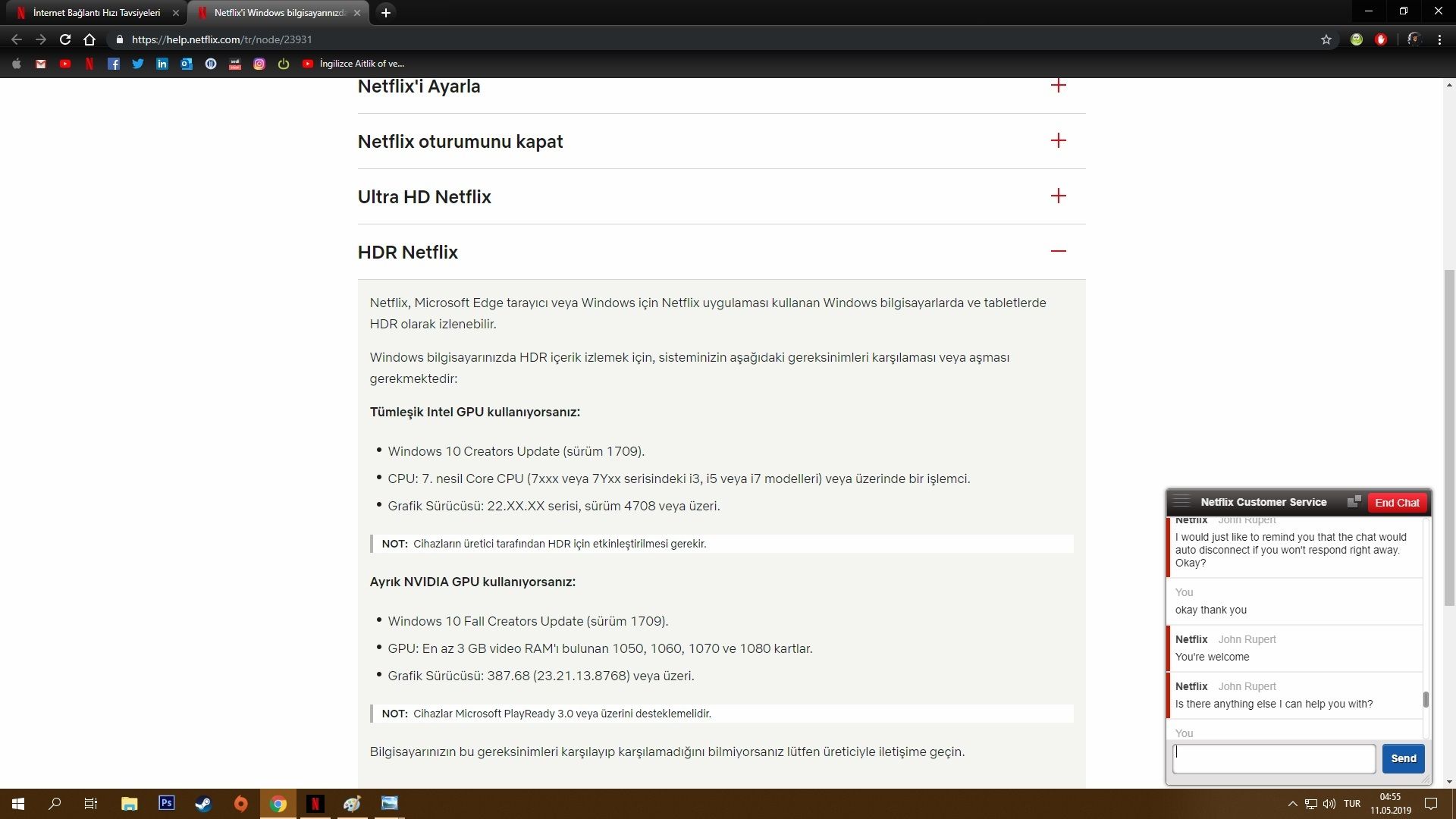Open the Twitter bookmark icon
1456x819 pixels.
point(137,64)
